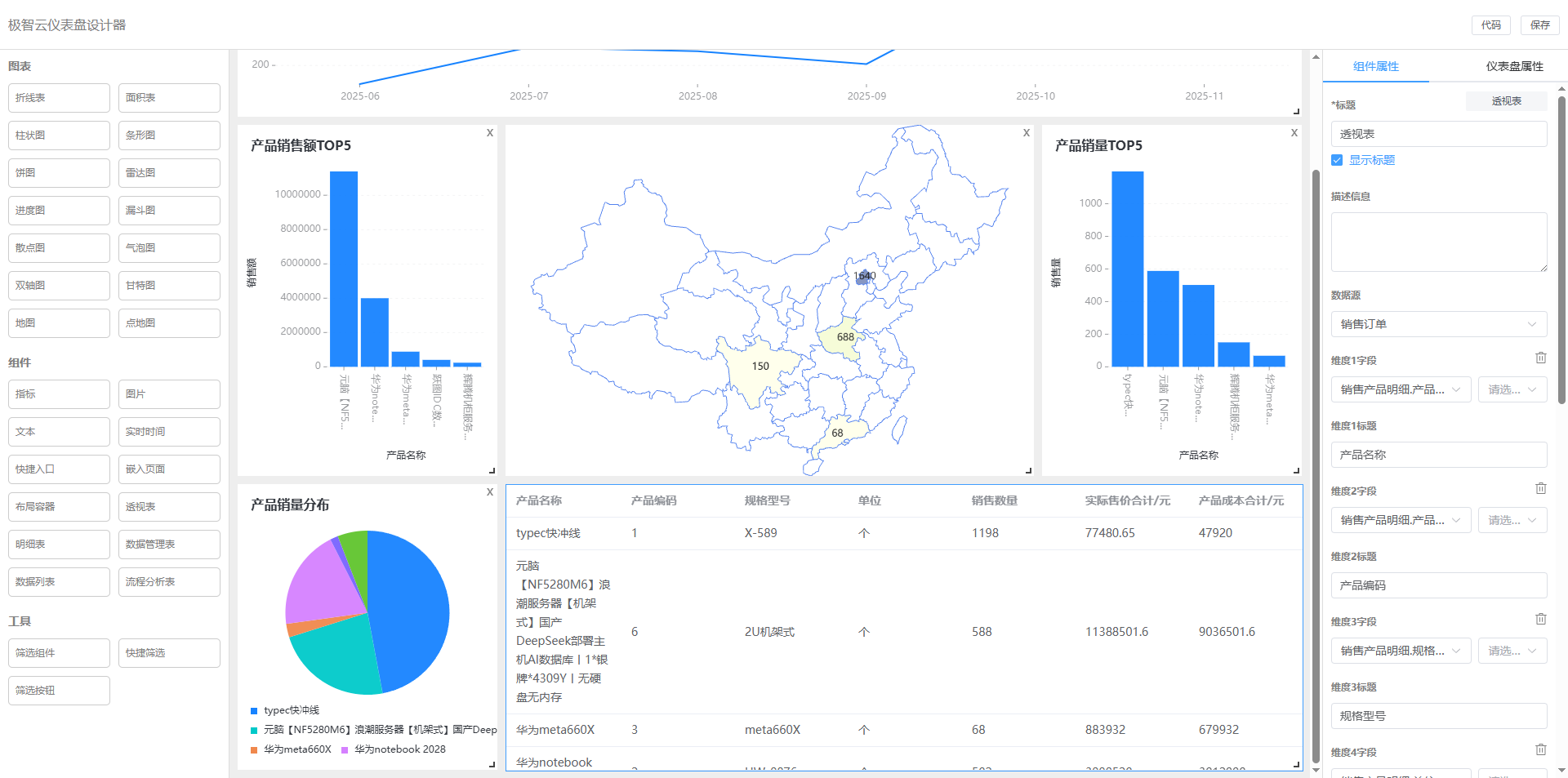
Task: Click the blue slice of pie chart
Action: (x=412, y=604)
